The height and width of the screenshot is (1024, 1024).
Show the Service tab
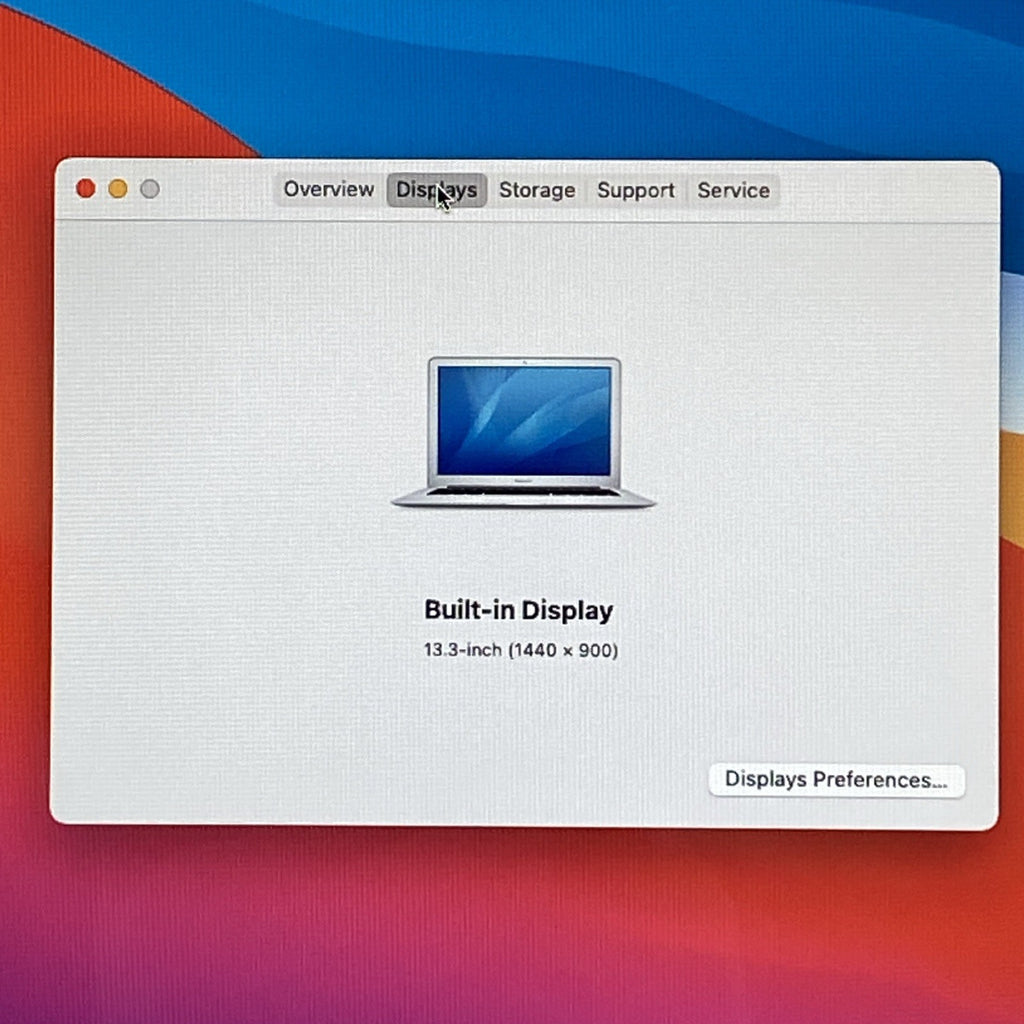733,191
